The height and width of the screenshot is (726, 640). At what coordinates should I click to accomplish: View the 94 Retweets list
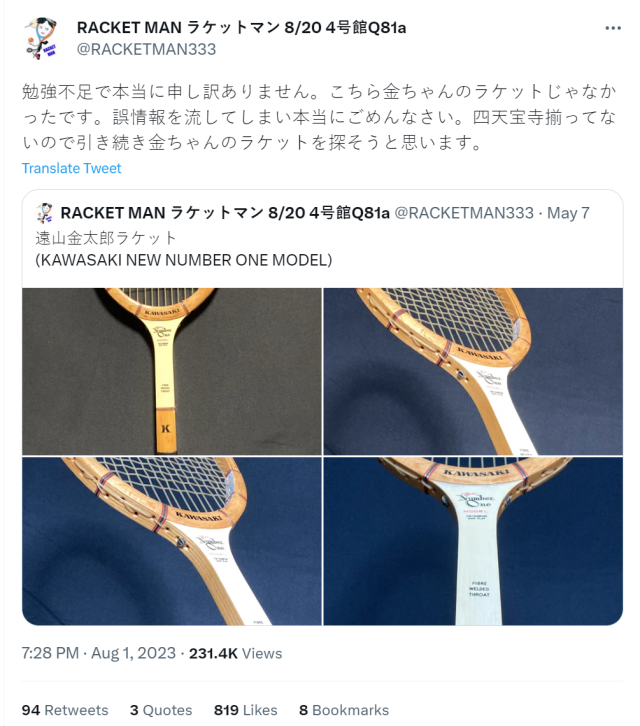coord(65,710)
